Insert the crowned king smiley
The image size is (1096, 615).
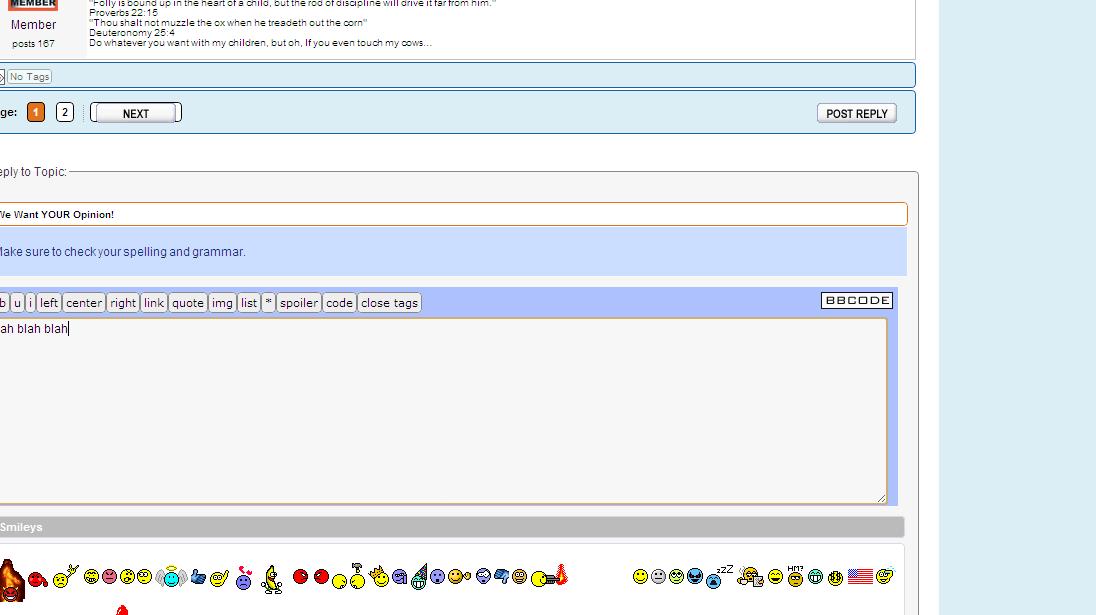tap(379, 576)
